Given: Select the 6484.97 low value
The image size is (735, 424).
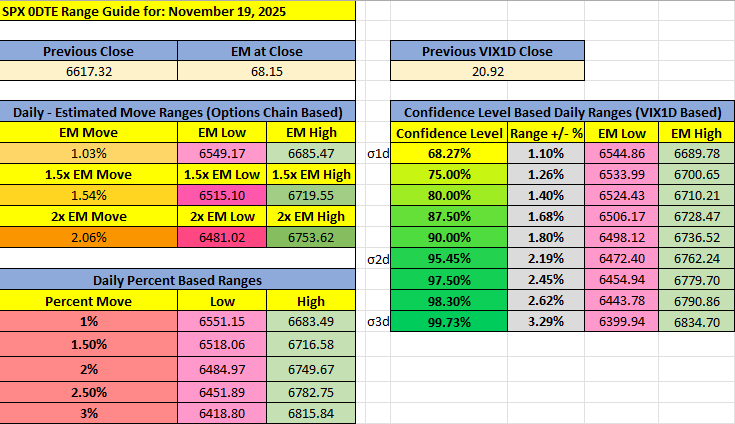Looking at the screenshot, I should 222,369.
